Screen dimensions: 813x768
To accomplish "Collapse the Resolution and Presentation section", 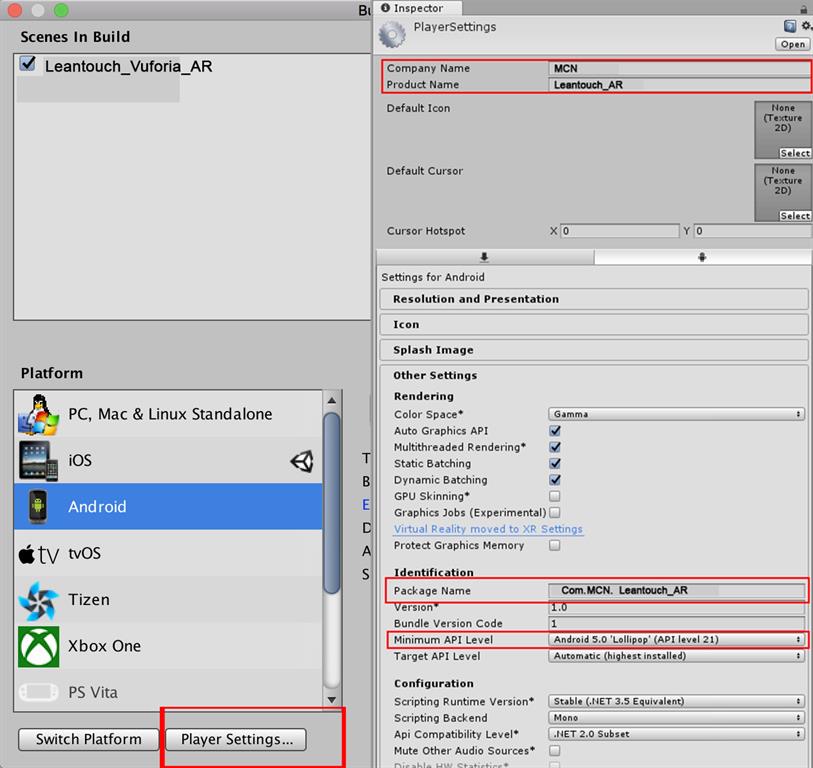I will pyautogui.click(x=591, y=299).
